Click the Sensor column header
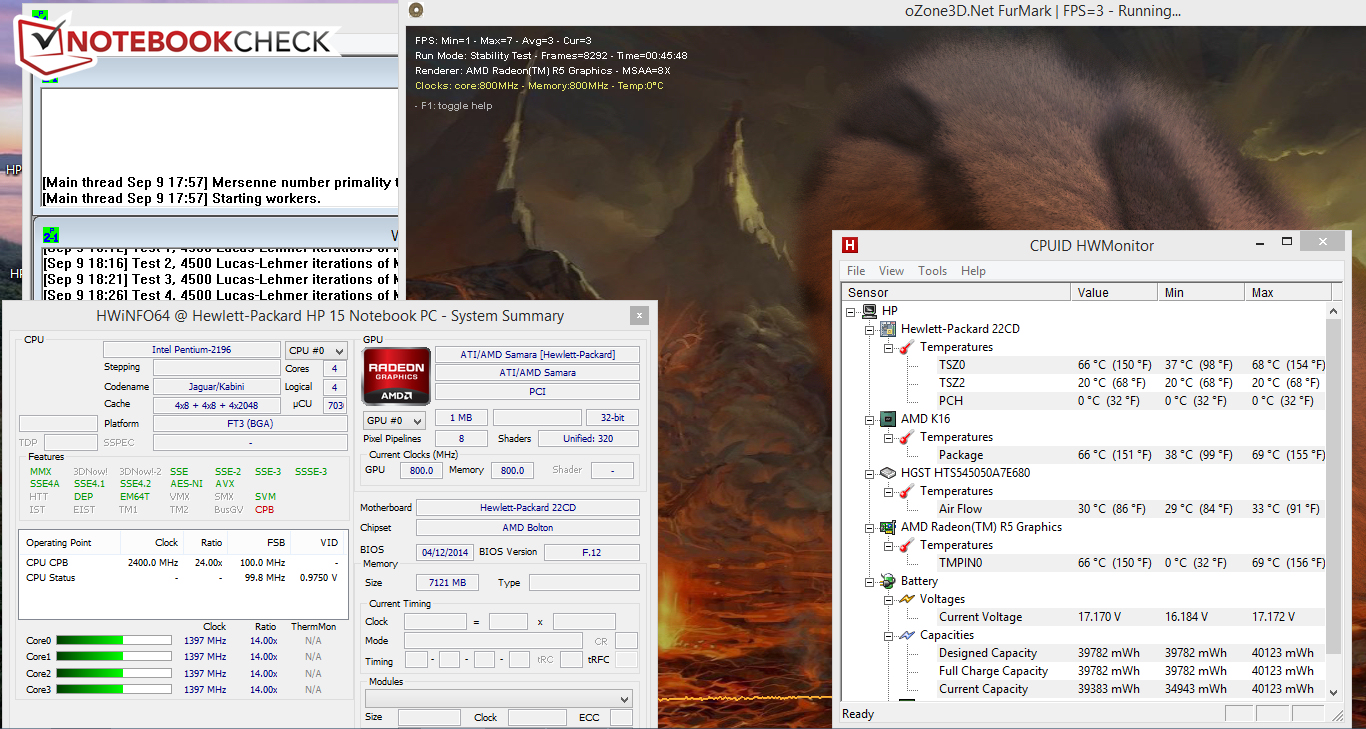 tap(957, 292)
